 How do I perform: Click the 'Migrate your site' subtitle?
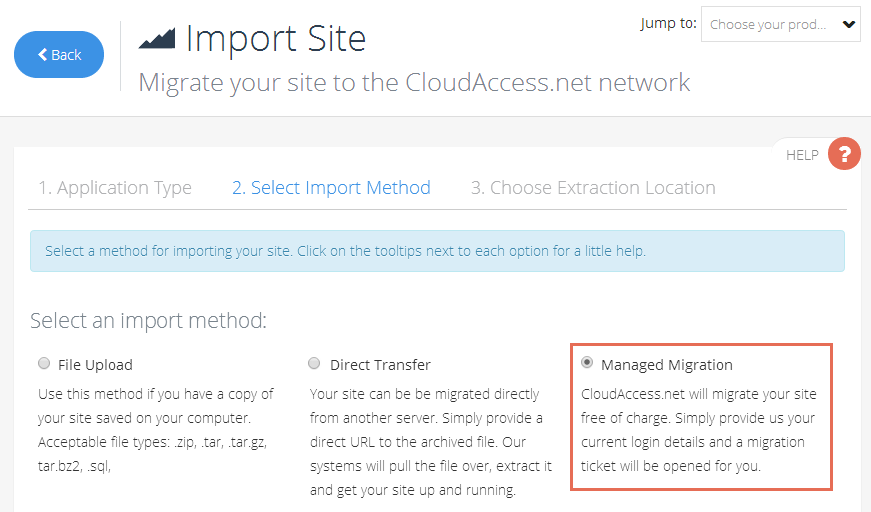(x=414, y=83)
